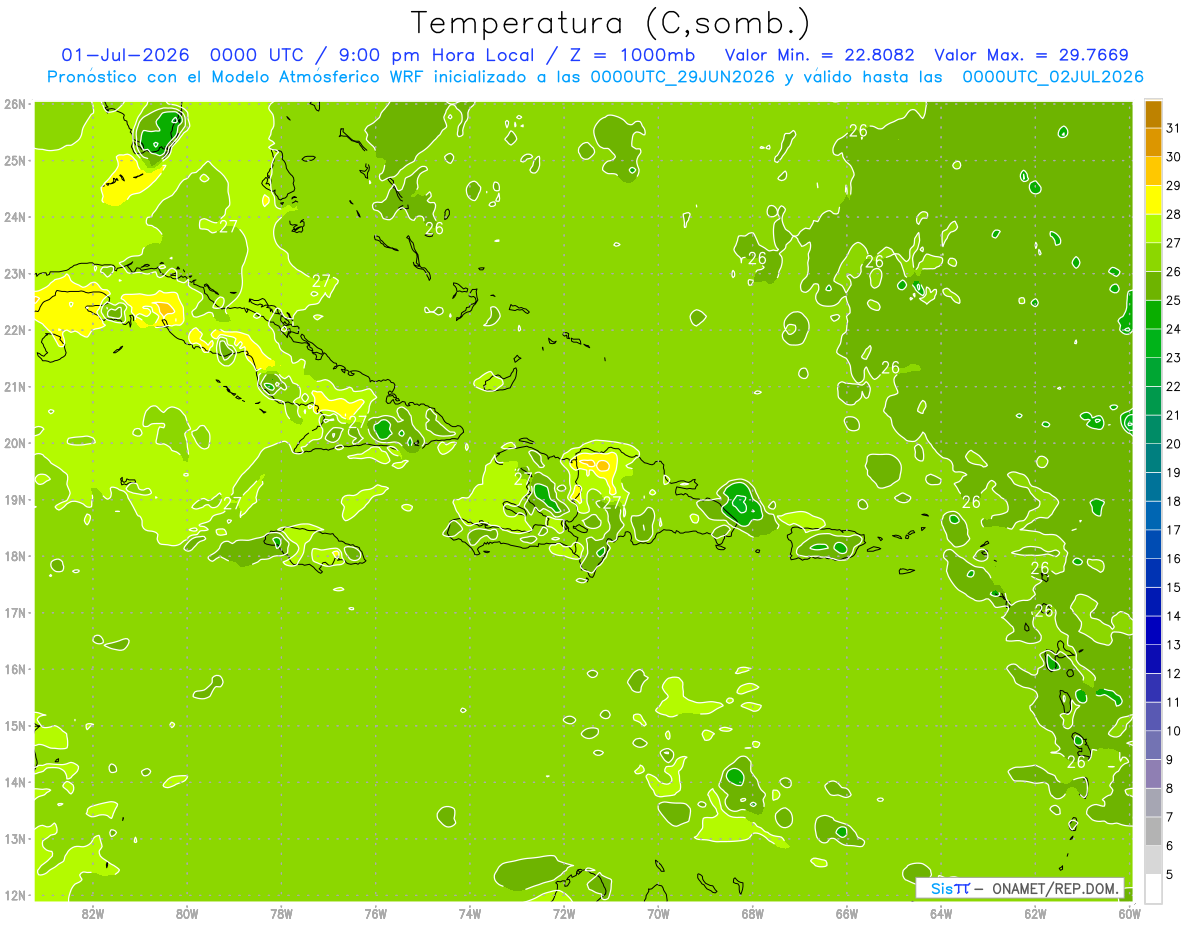
Task: Click the 22N latitude axis label
Action: click(15, 330)
